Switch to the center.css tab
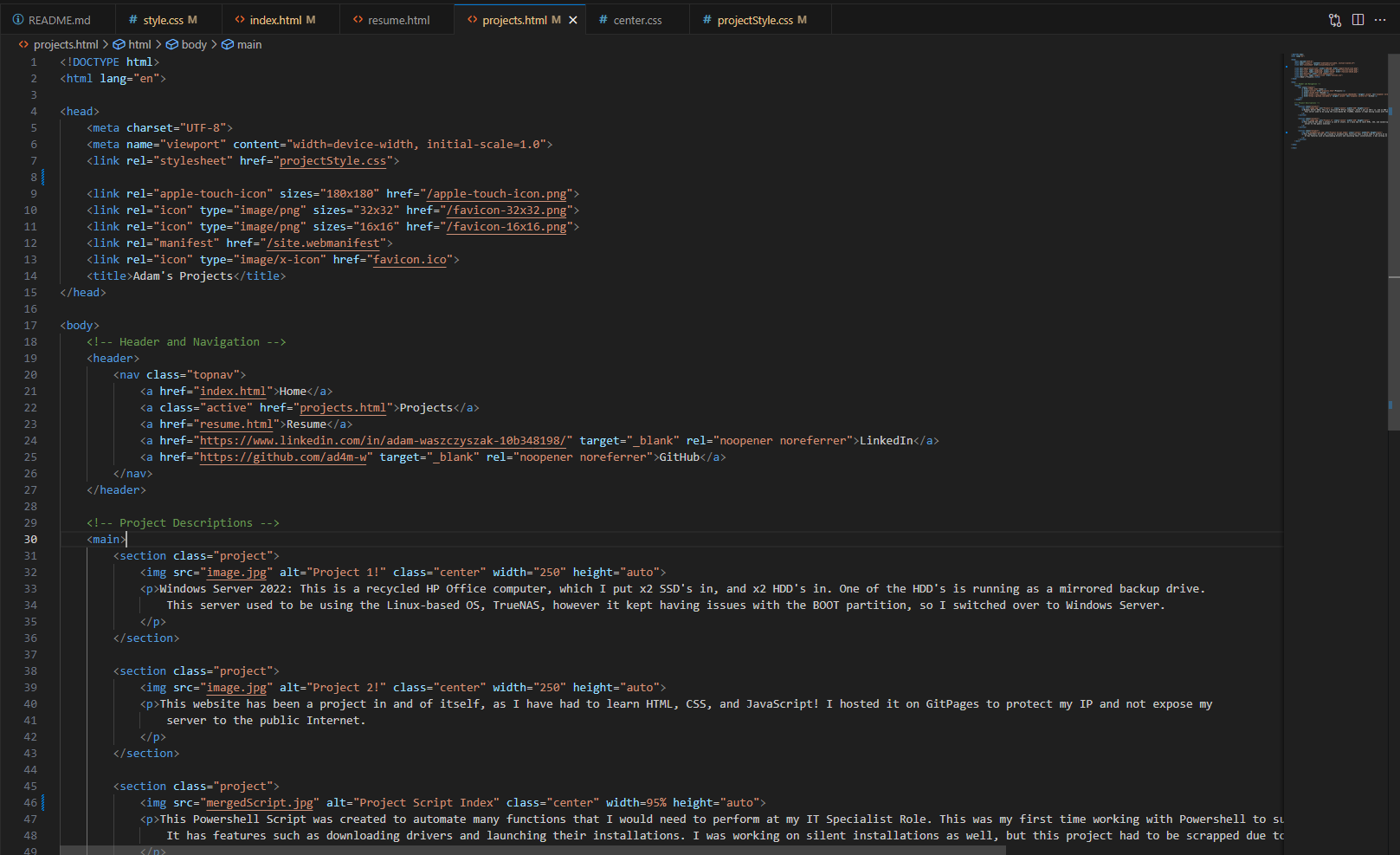The height and width of the screenshot is (855, 1400). (x=637, y=20)
